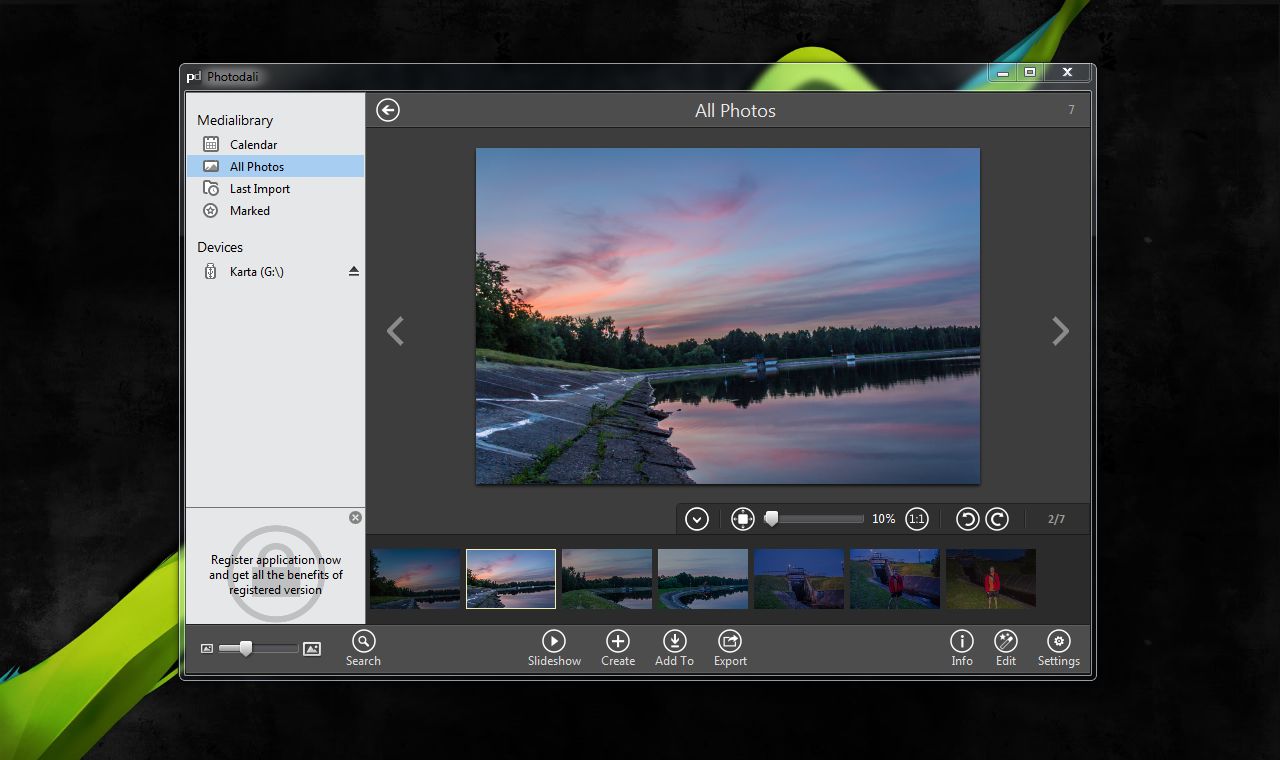1280x760 pixels.
Task: Click the main sunset photo preview
Action: [728, 316]
